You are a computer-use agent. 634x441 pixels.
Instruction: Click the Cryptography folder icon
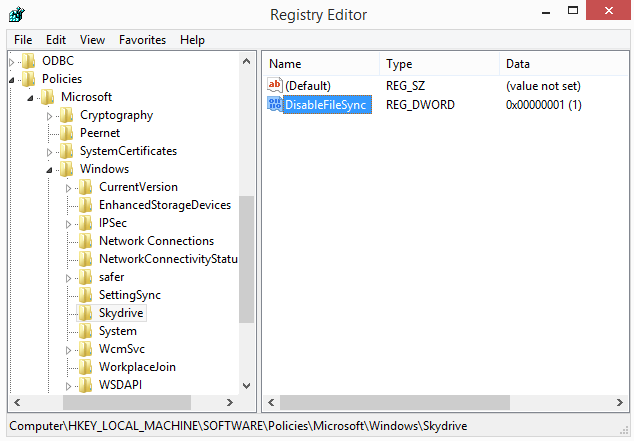pyautogui.click(x=66, y=116)
